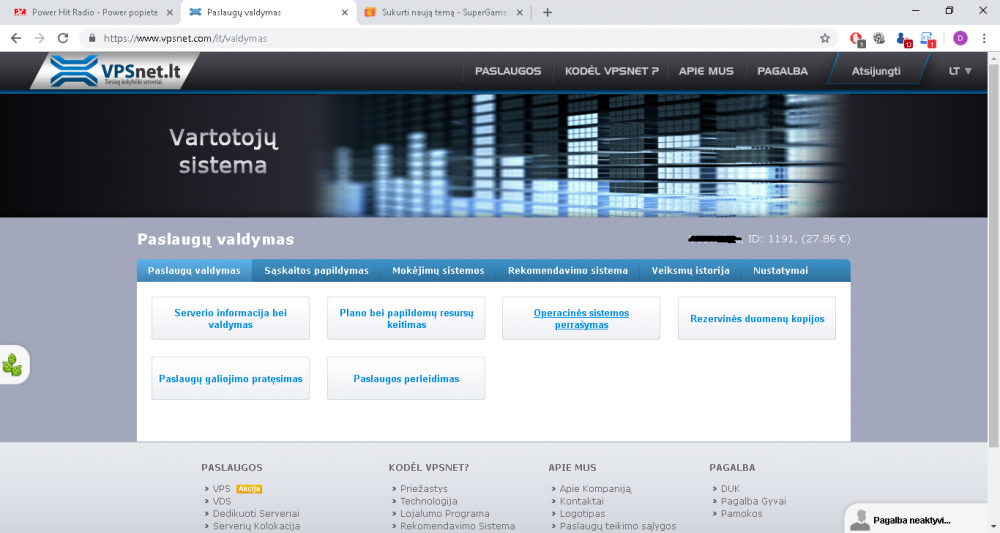1000x533 pixels.
Task: Expand the LT language dropdown
Action: click(x=959, y=71)
